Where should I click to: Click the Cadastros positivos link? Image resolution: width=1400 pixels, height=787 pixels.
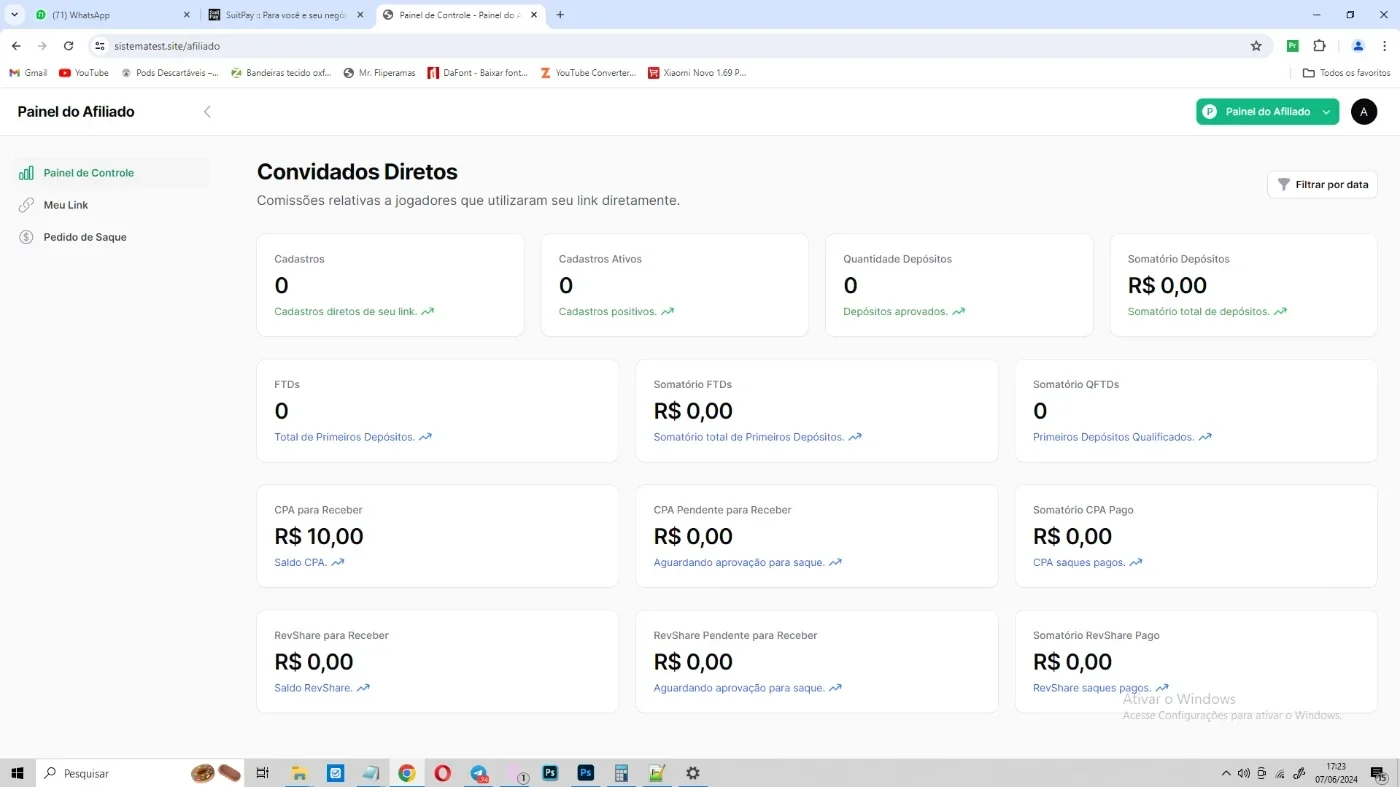tap(608, 311)
